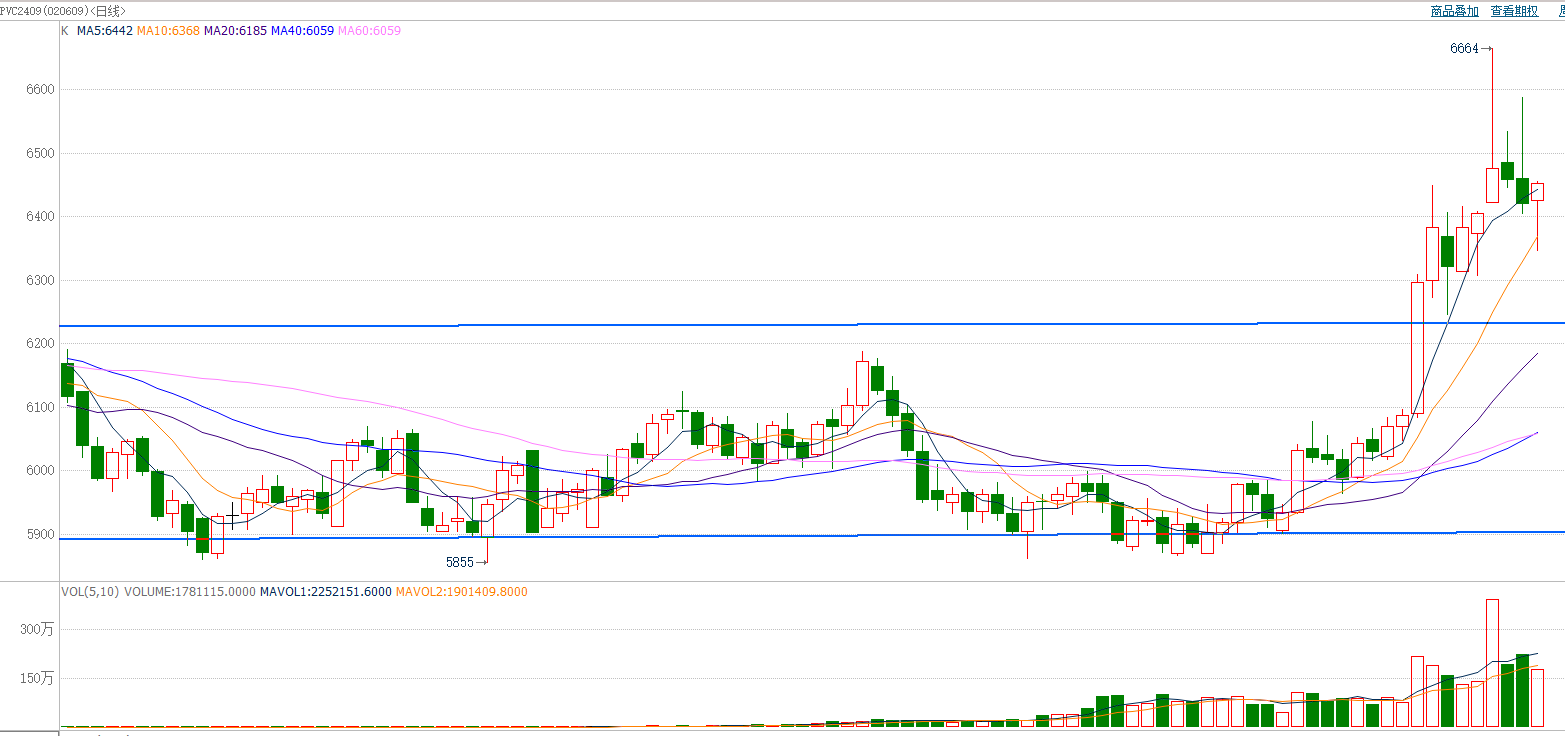Click the MA20:6185 moving average label

(x=235, y=31)
